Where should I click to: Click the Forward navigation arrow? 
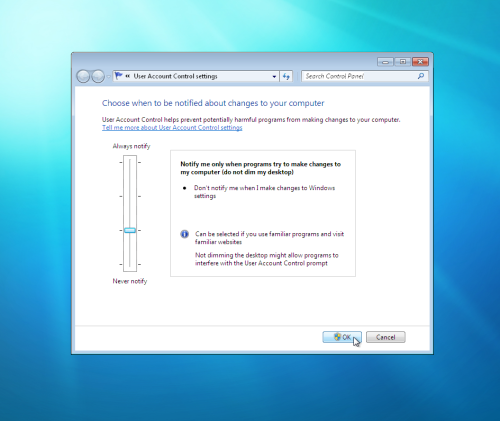click(x=98, y=76)
